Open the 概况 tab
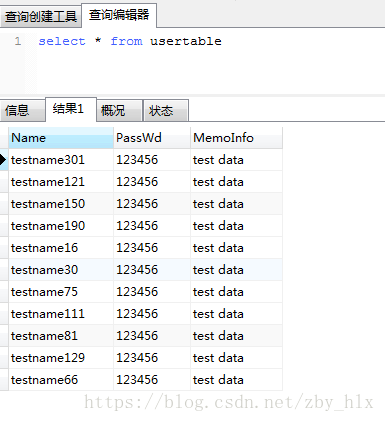The image size is (385, 422). (119, 110)
